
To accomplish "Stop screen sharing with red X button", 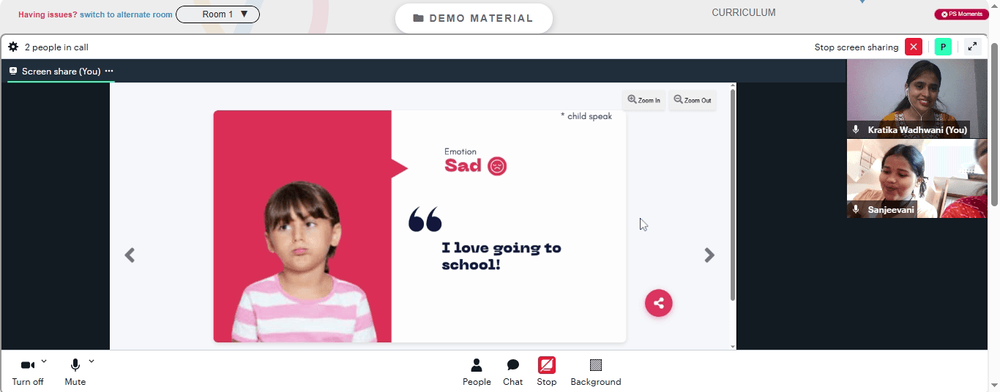I will coord(913,47).
